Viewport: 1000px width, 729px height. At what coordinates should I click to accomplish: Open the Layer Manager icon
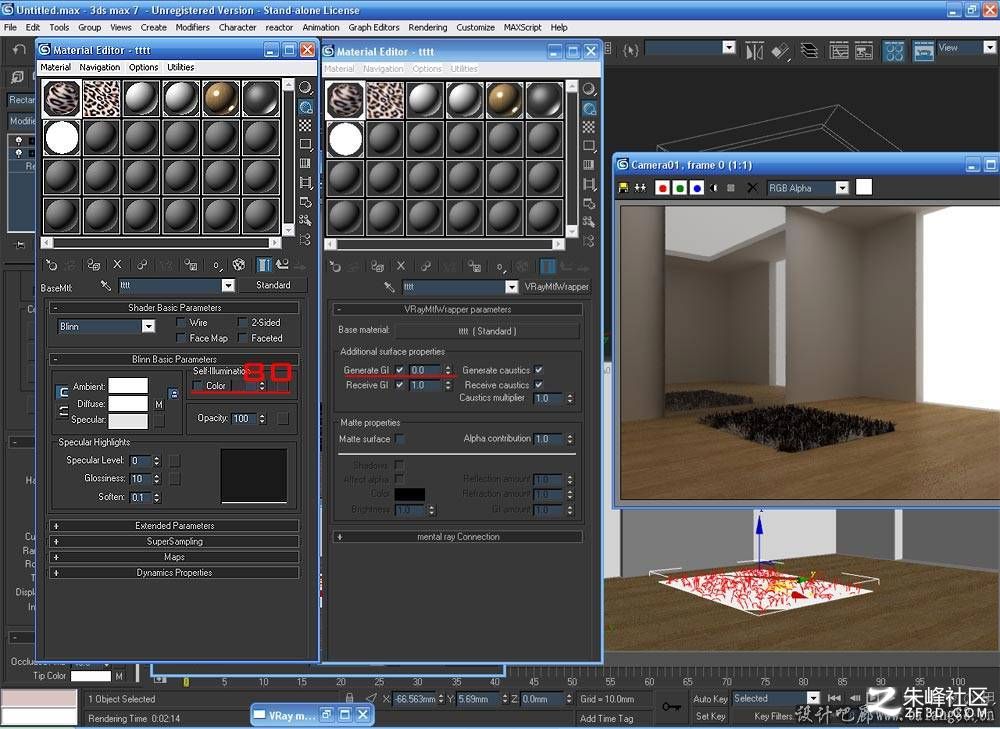(x=809, y=50)
